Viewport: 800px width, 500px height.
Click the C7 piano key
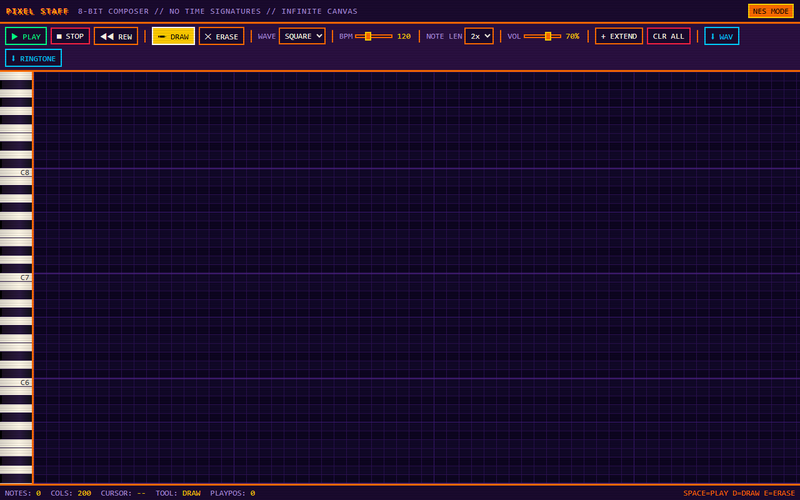coord(16,278)
